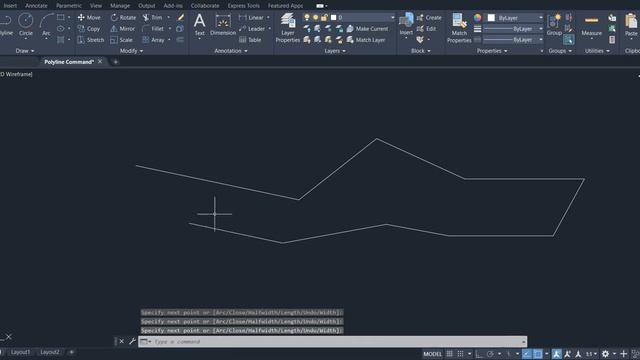The image size is (640, 360).
Task: Toggle ortho mode in status bar
Action: 478,354
